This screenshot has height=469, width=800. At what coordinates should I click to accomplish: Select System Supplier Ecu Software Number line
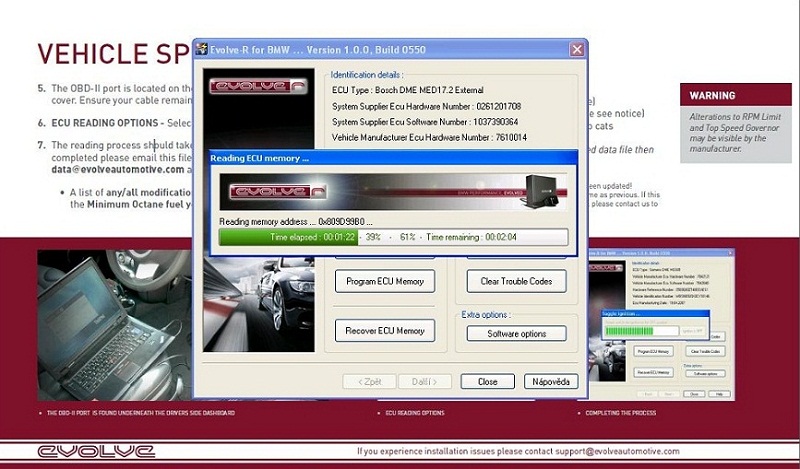coord(425,122)
